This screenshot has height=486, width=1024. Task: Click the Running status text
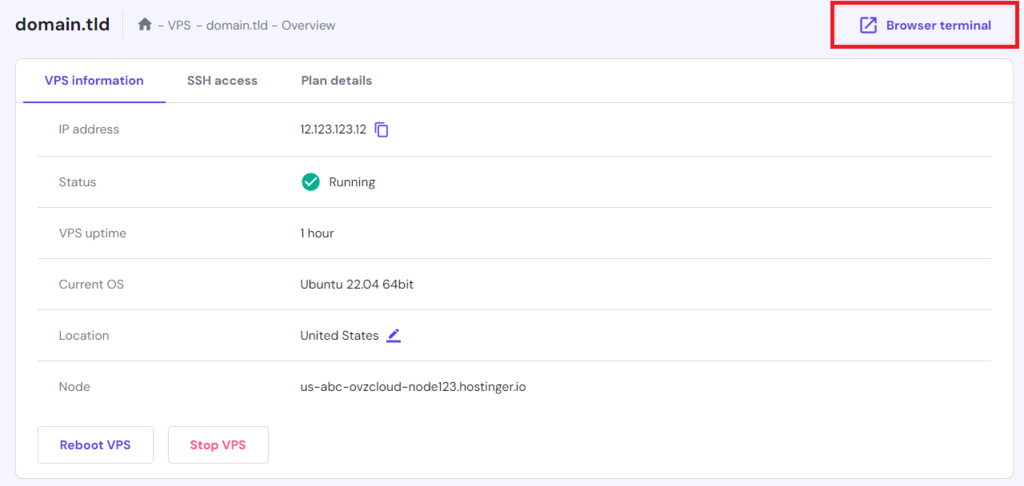click(x=352, y=182)
